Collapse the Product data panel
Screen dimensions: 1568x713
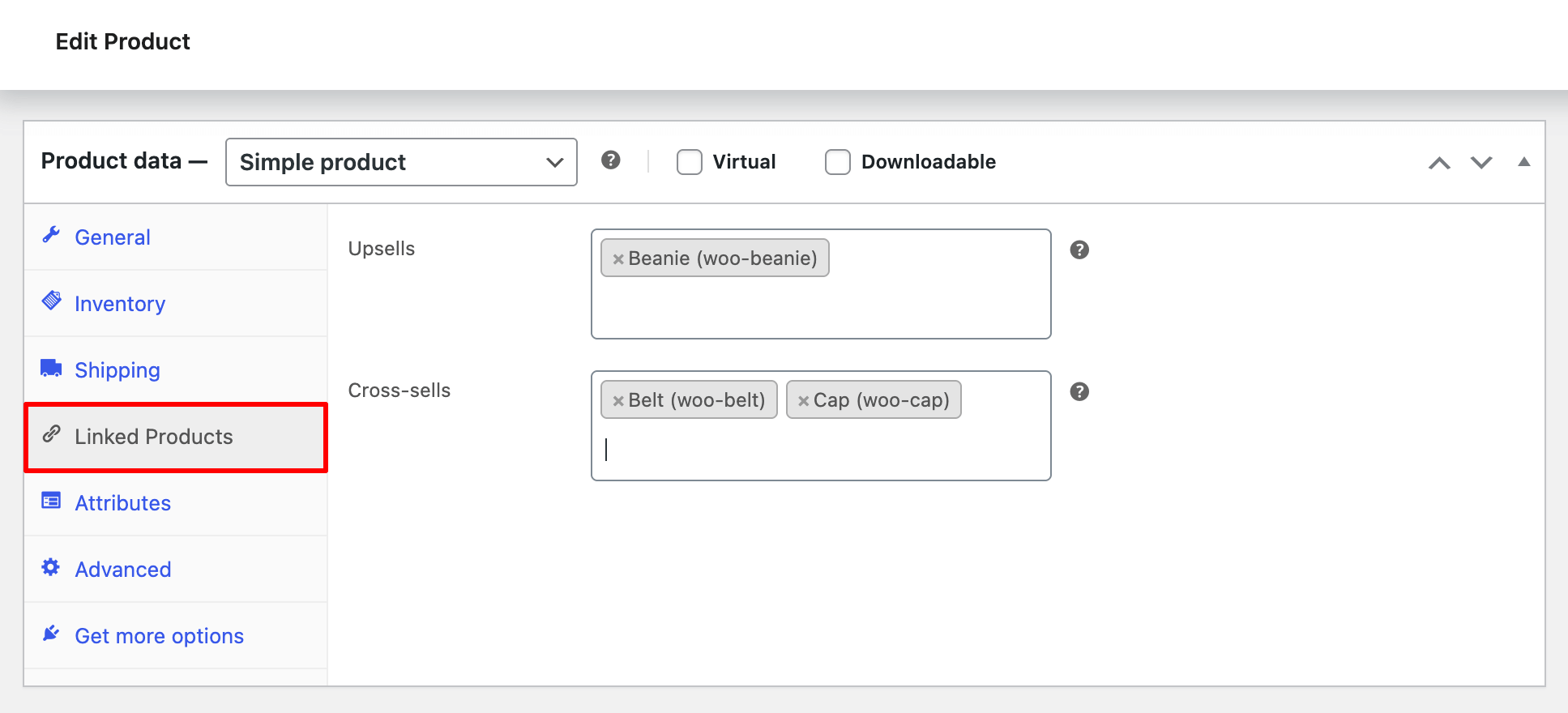(1524, 162)
